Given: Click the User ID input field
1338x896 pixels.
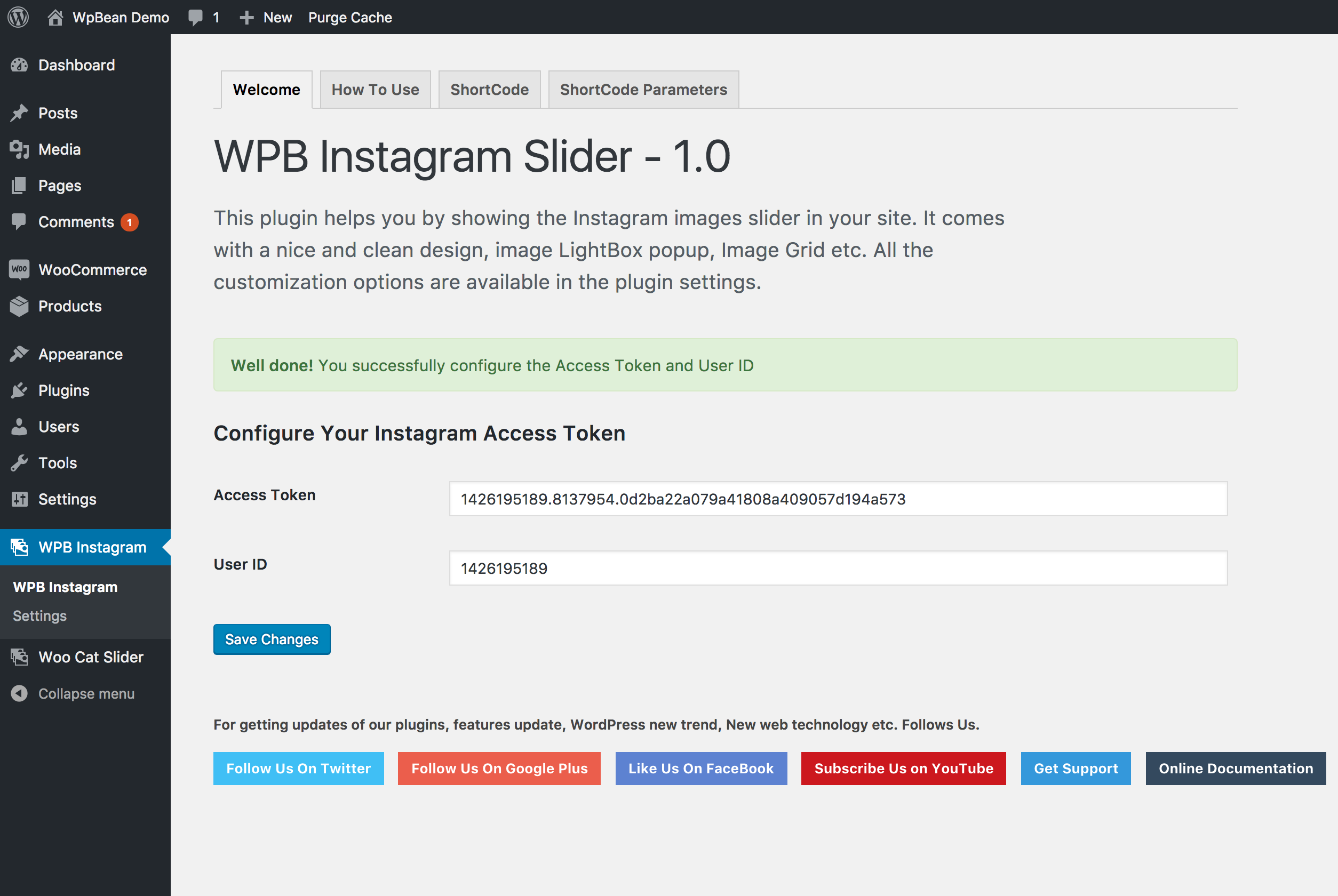Looking at the screenshot, I should pyautogui.click(x=838, y=568).
